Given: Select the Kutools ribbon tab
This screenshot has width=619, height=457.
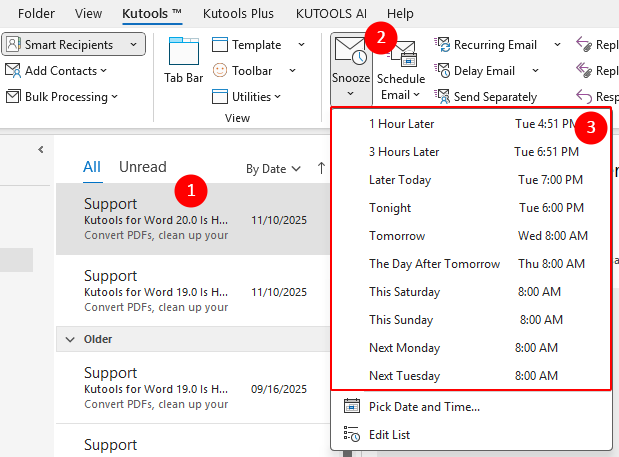Looking at the screenshot, I should (x=152, y=13).
